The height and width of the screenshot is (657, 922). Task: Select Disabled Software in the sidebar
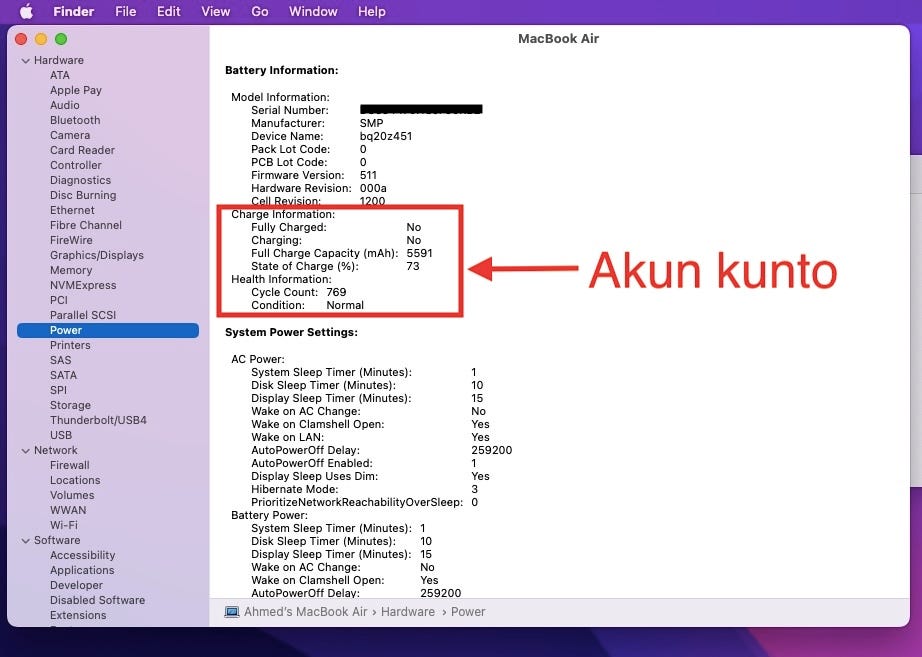pos(98,600)
